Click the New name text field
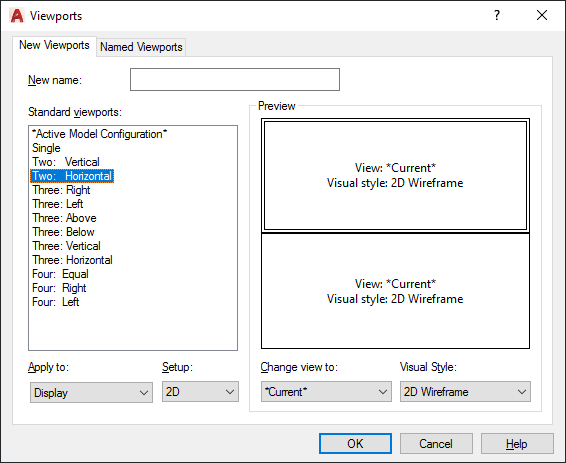The width and height of the screenshot is (566, 463). coord(235,79)
